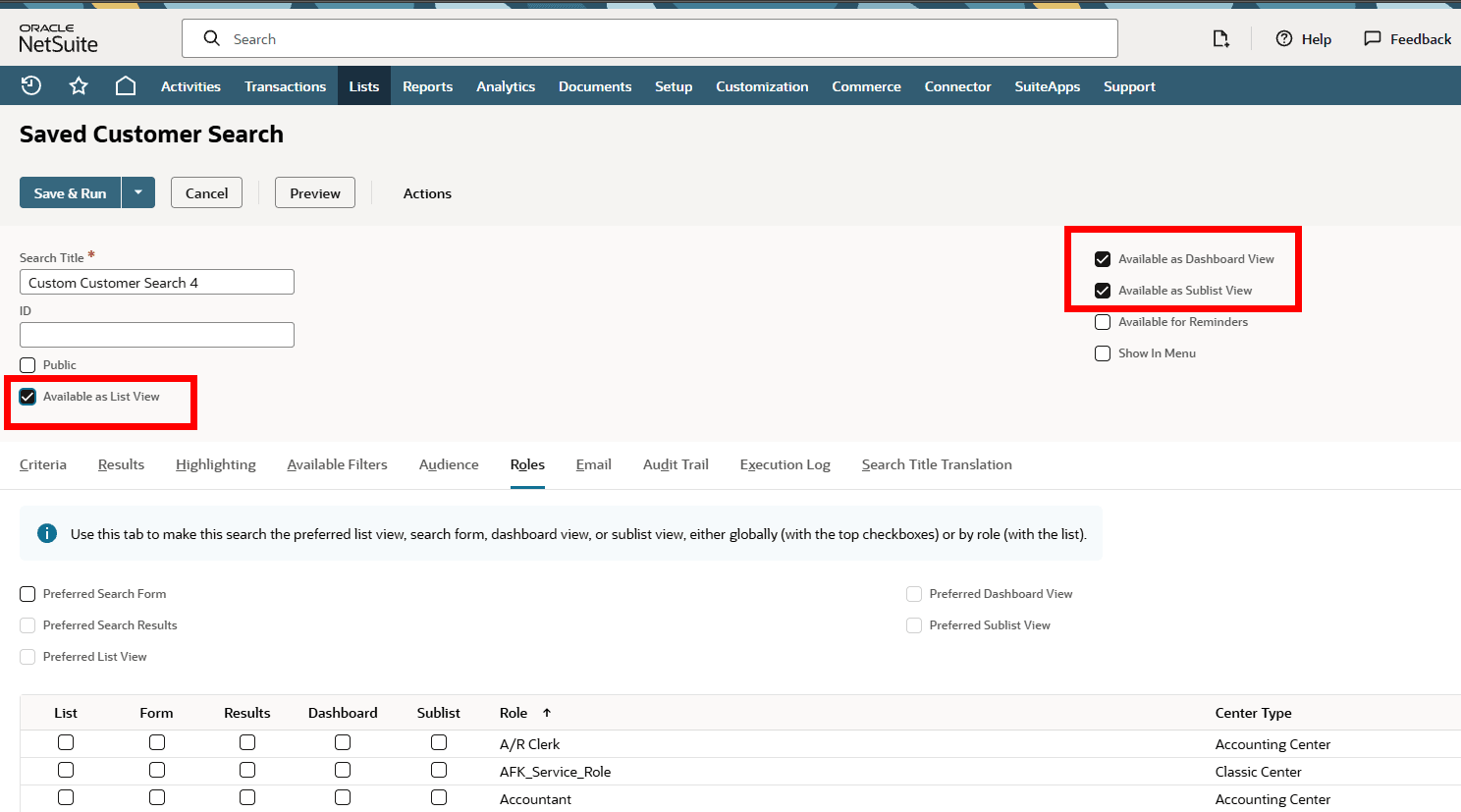Check Preferred Search Form
1461x812 pixels.
tap(27, 594)
